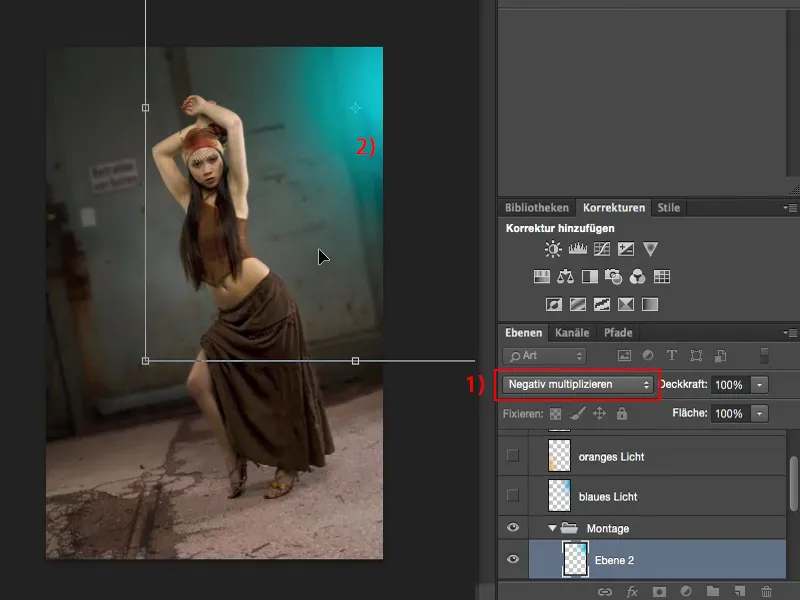The width and height of the screenshot is (800, 600).
Task: Add a layer mask
Action: pyautogui.click(x=659, y=592)
